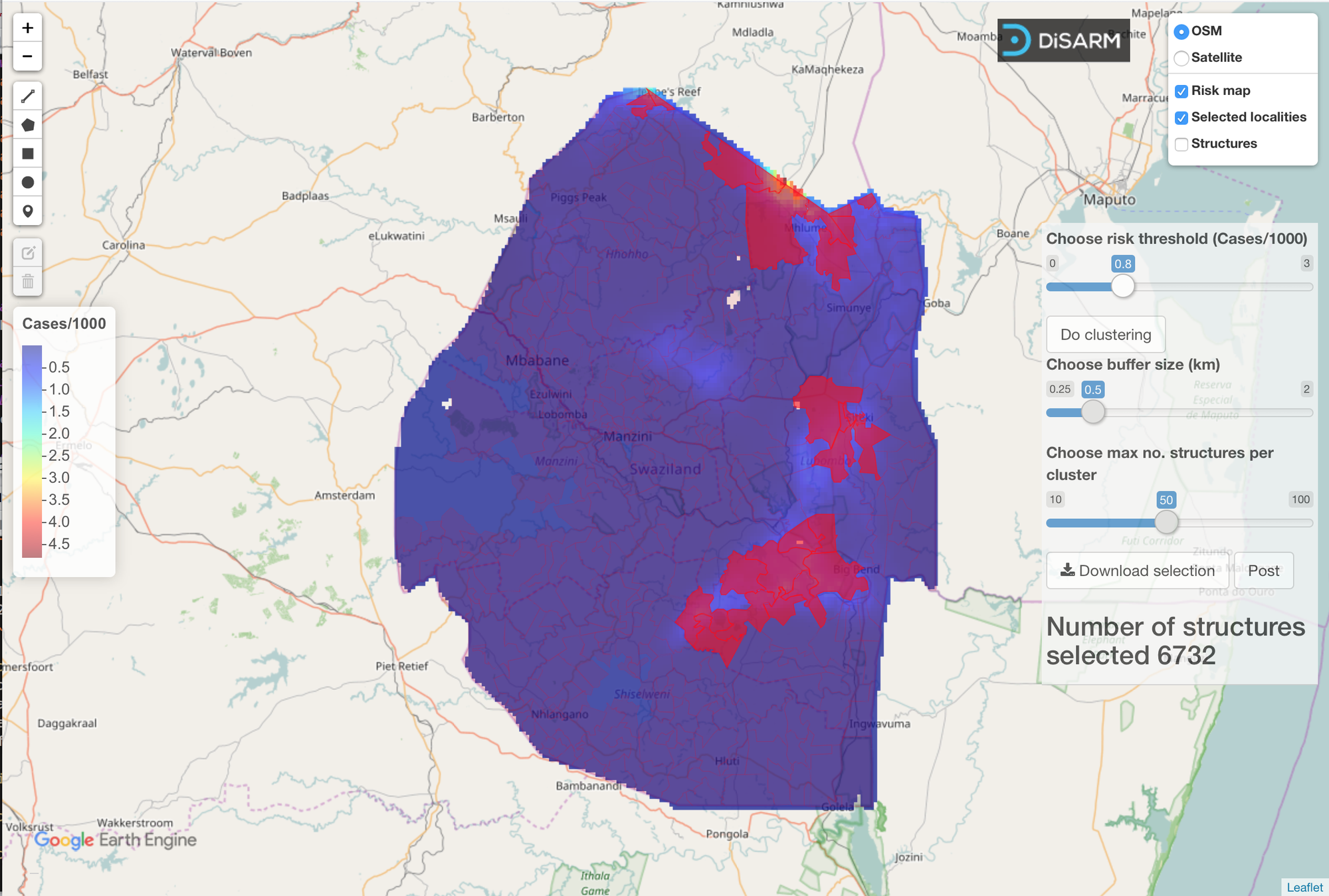This screenshot has width=1329, height=896.
Task: Click the edit layers icon
Action: pos(27,253)
